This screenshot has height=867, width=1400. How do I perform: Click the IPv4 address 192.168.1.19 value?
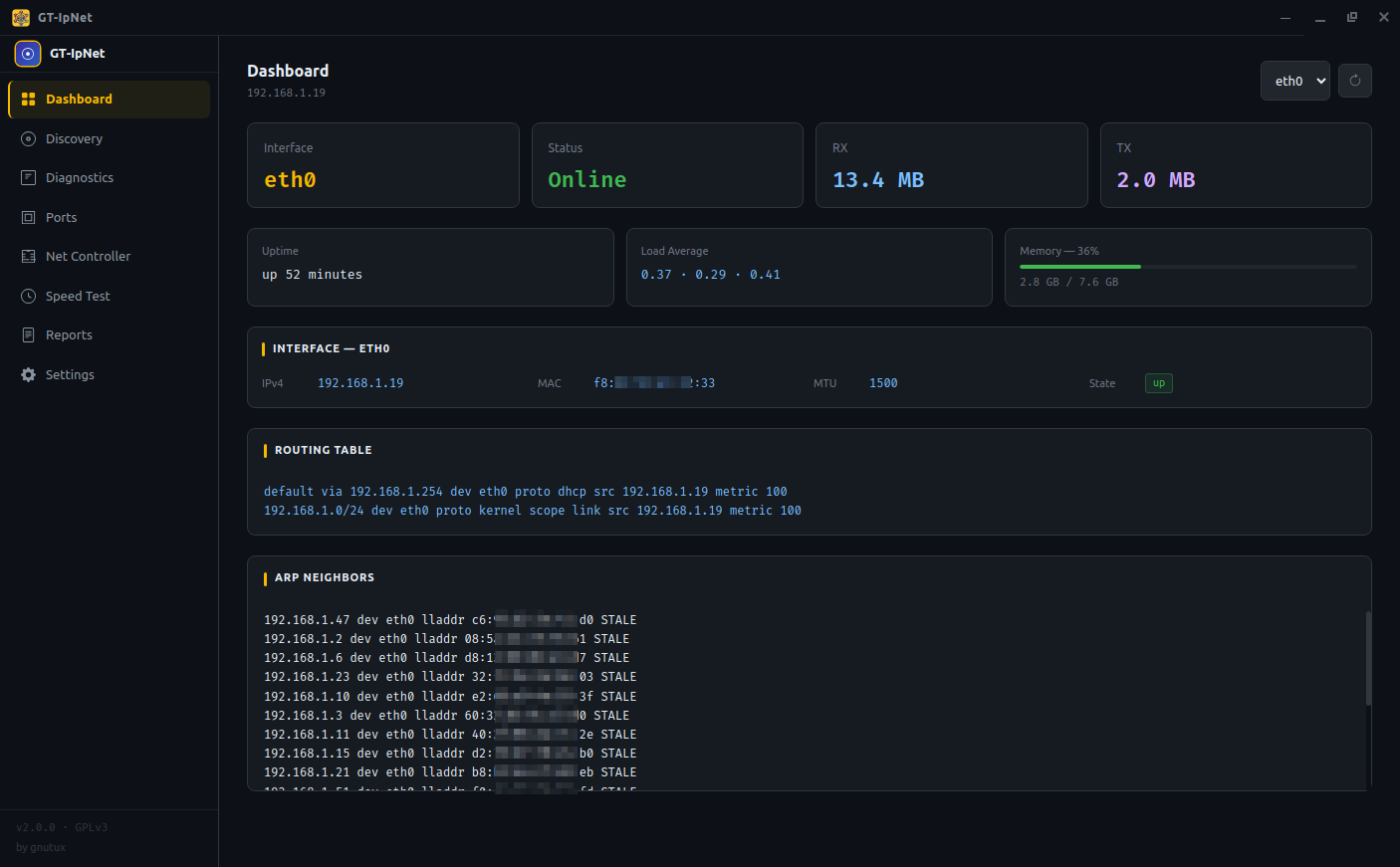point(360,383)
